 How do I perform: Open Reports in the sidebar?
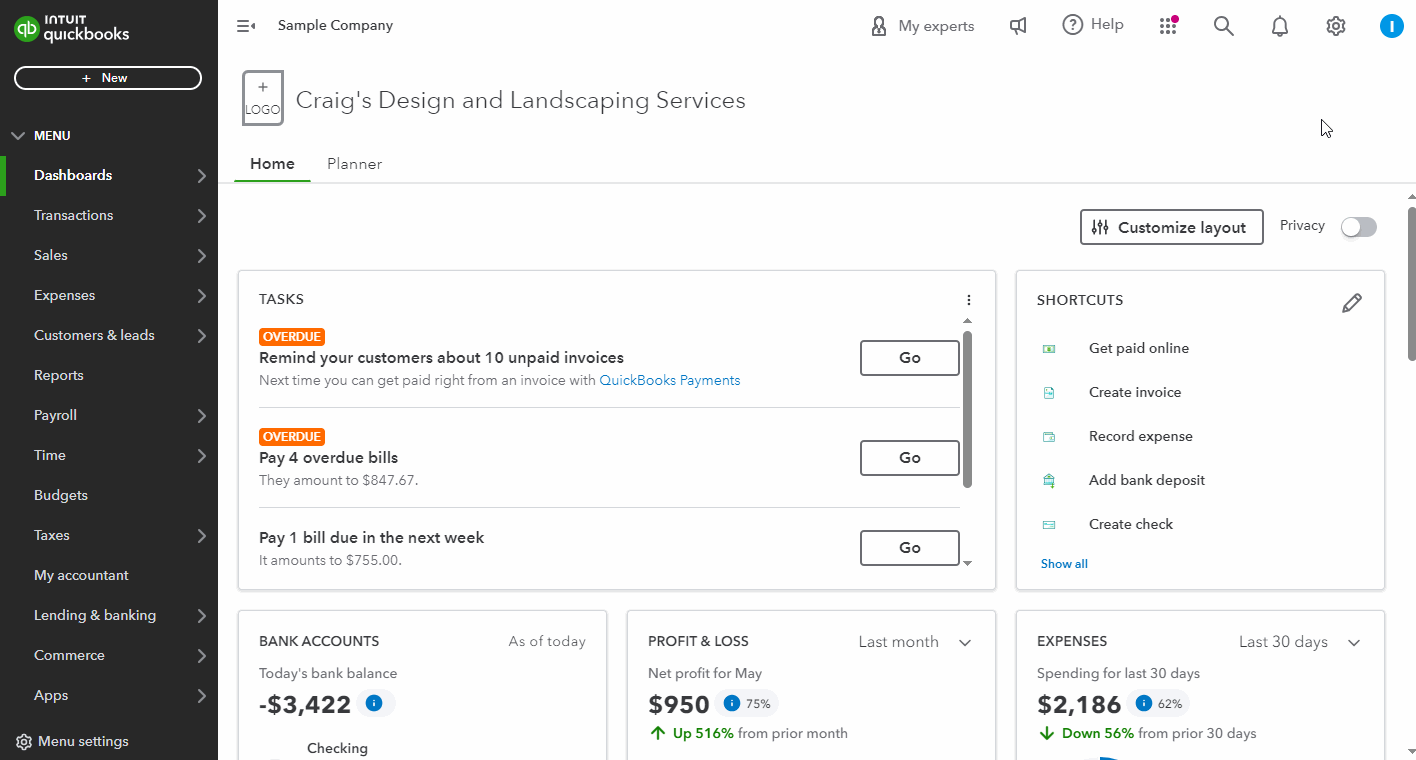(109, 375)
